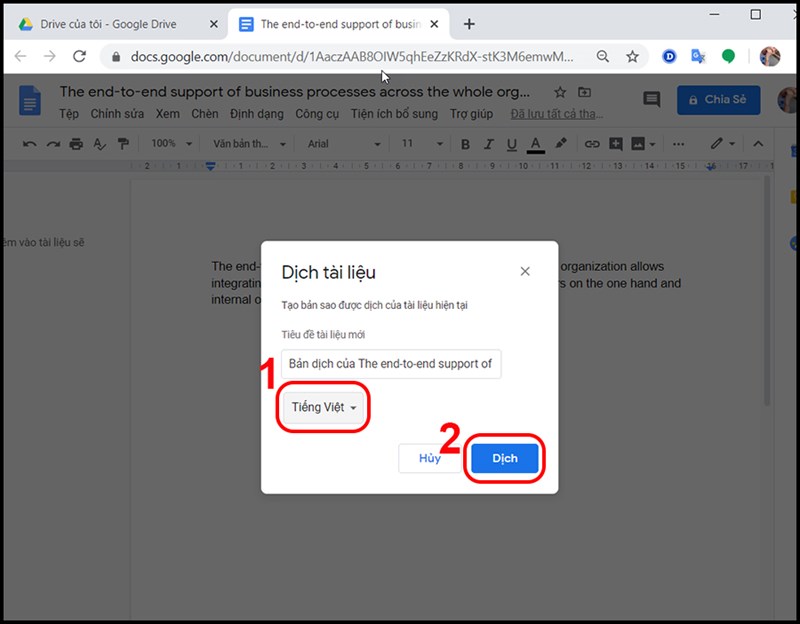Expand the Arial font dropdown
The image size is (800, 624).
coord(345,144)
